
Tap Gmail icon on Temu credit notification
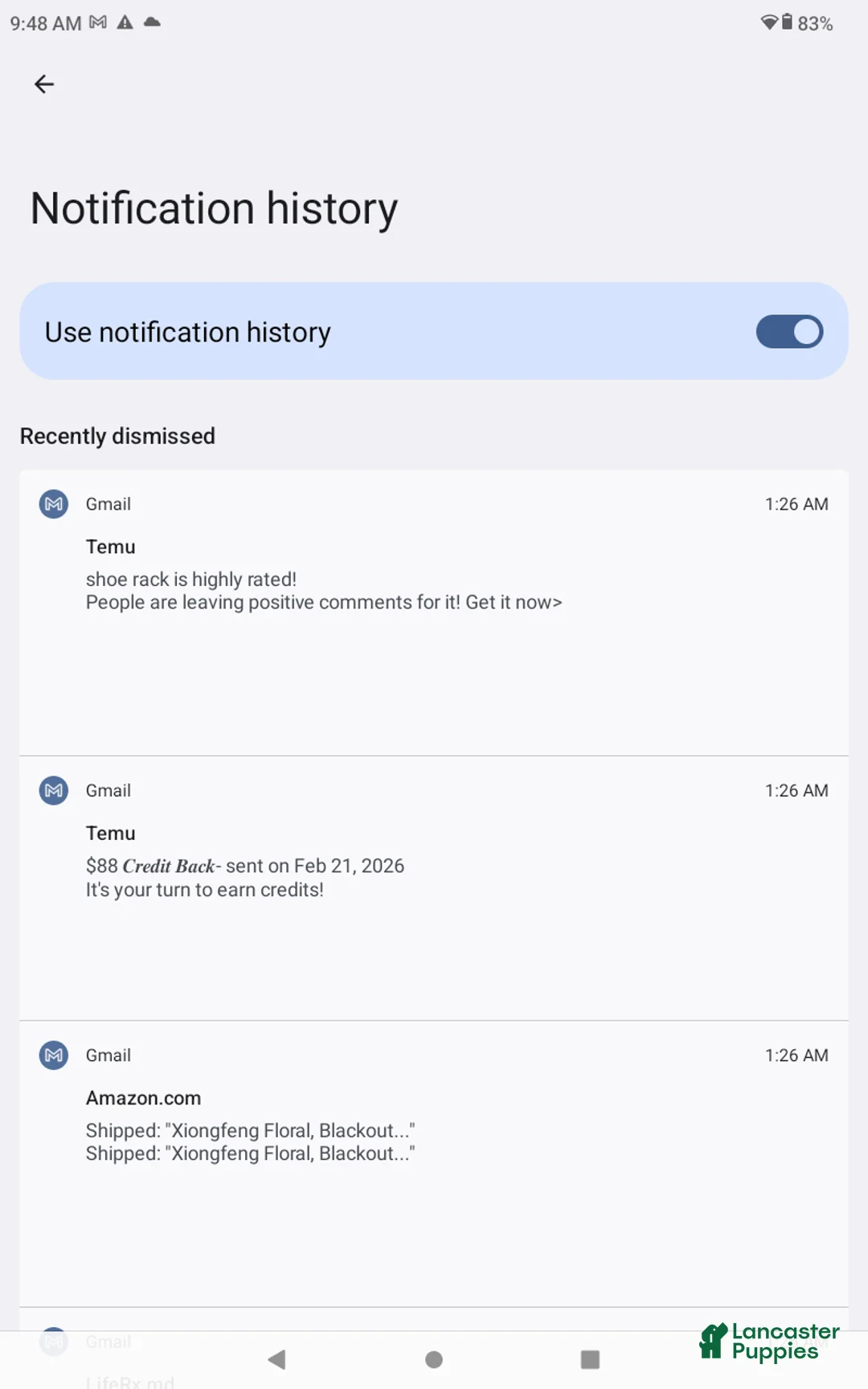pyautogui.click(x=54, y=790)
